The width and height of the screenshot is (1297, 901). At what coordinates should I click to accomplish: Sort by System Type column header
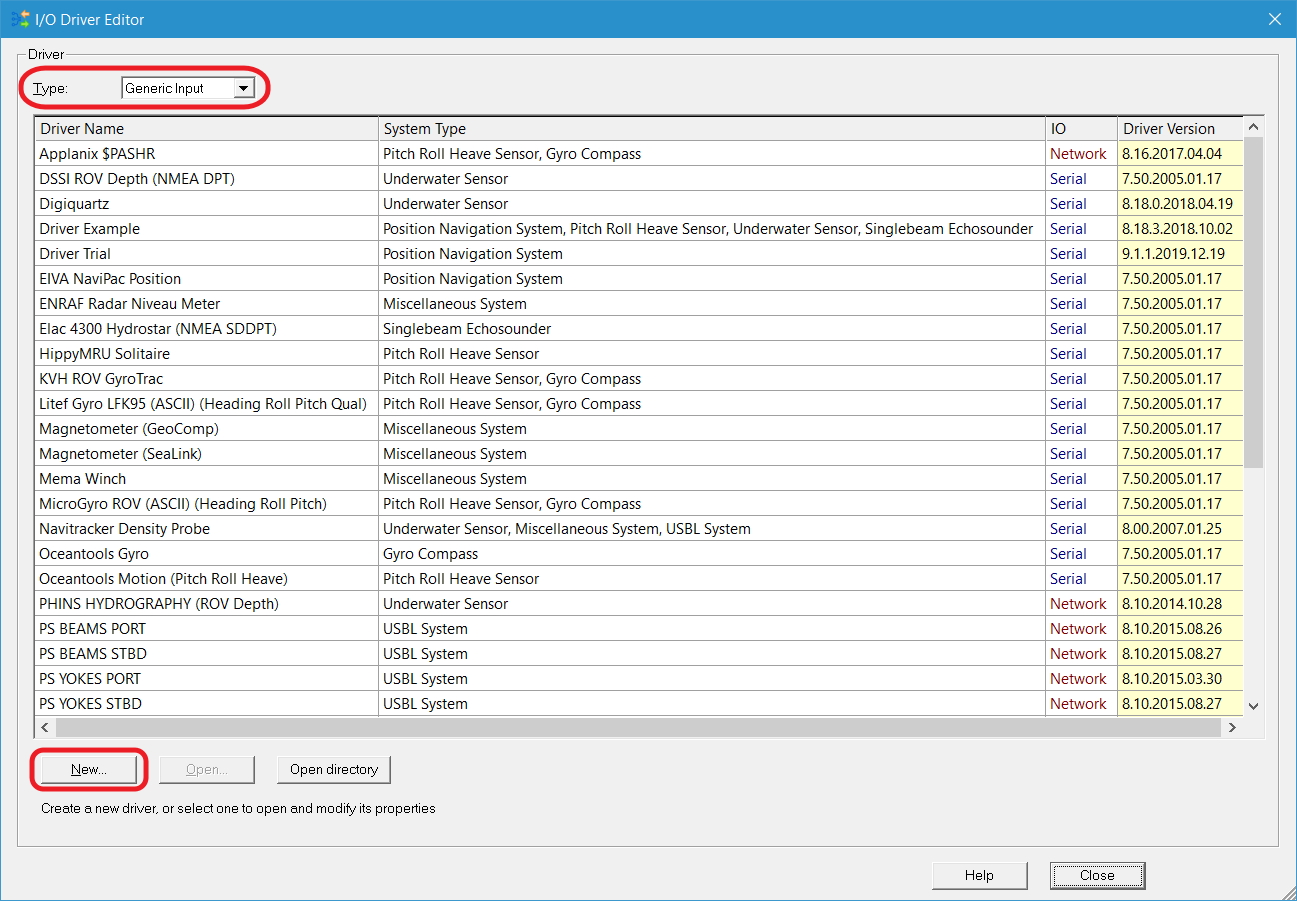tap(710, 129)
